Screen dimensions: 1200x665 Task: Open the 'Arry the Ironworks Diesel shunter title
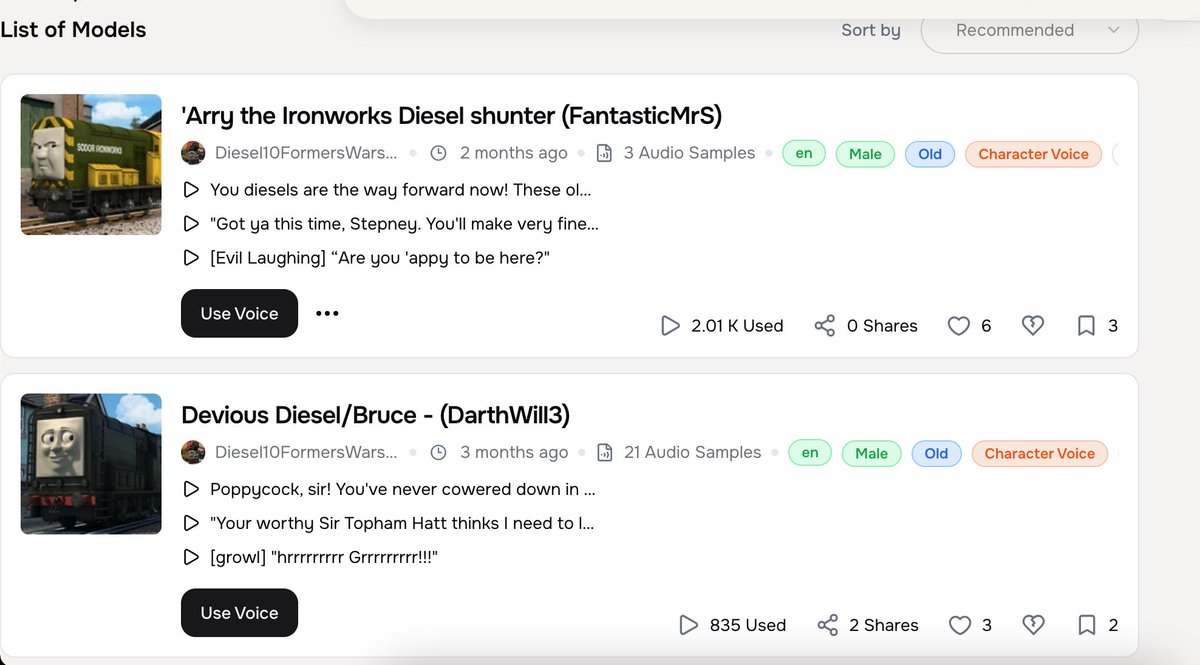point(451,116)
